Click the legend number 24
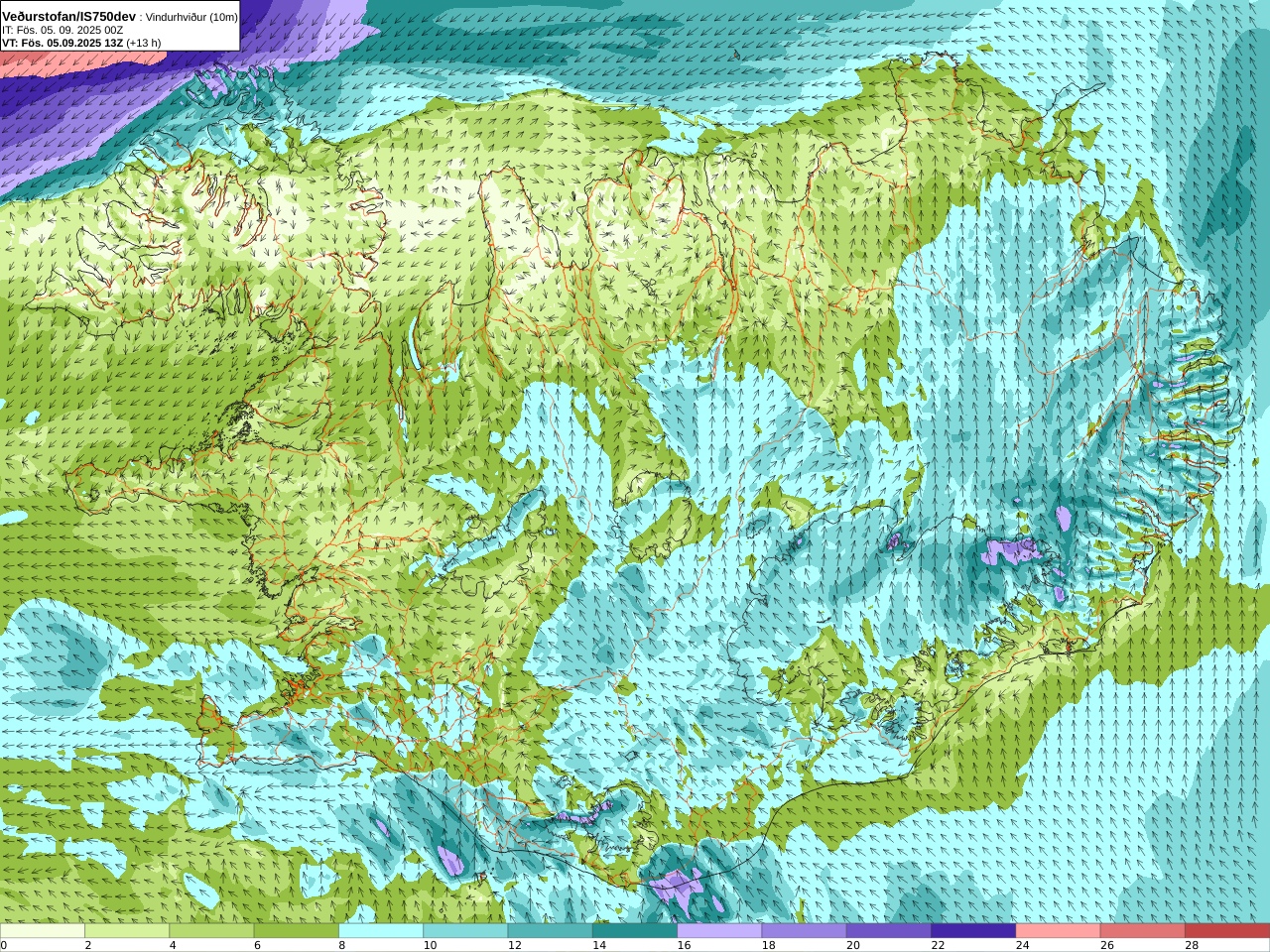The height and width of the screenshot is (952, 1270). [x=1022, y=945]
